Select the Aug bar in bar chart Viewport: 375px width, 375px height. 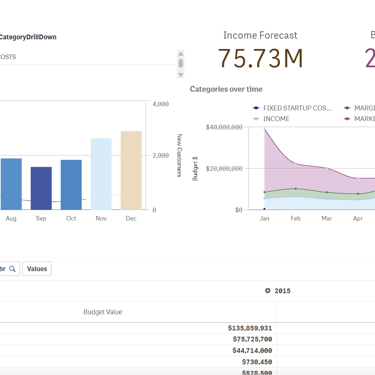[11, 184]
